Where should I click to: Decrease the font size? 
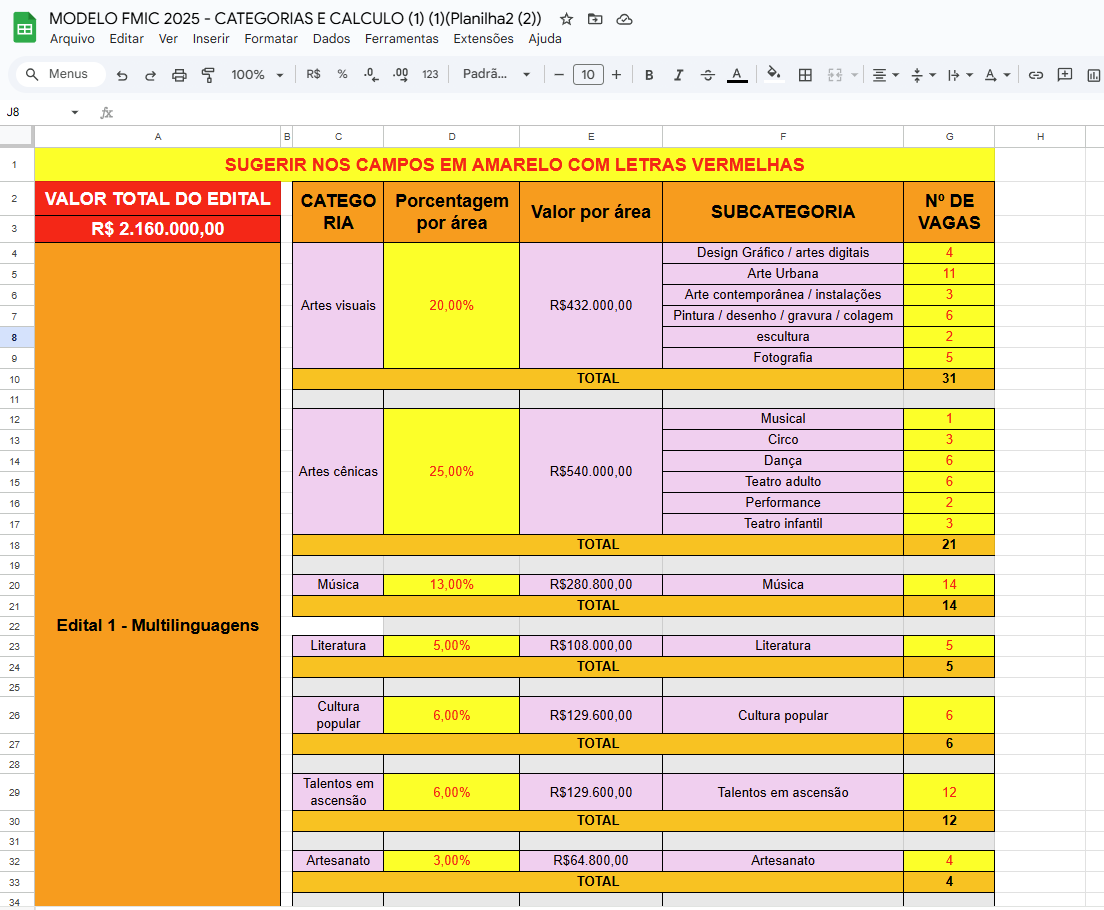tap(559, 75)
